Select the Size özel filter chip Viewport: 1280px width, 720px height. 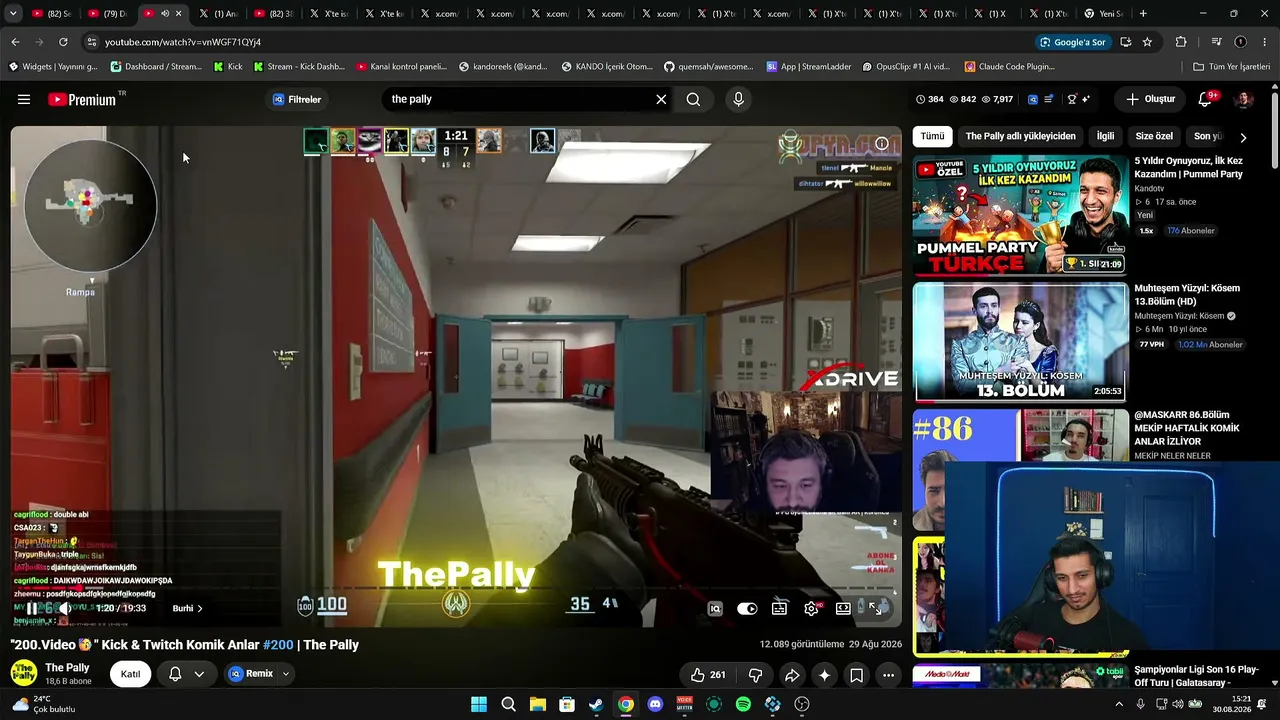coord(1154,136)
